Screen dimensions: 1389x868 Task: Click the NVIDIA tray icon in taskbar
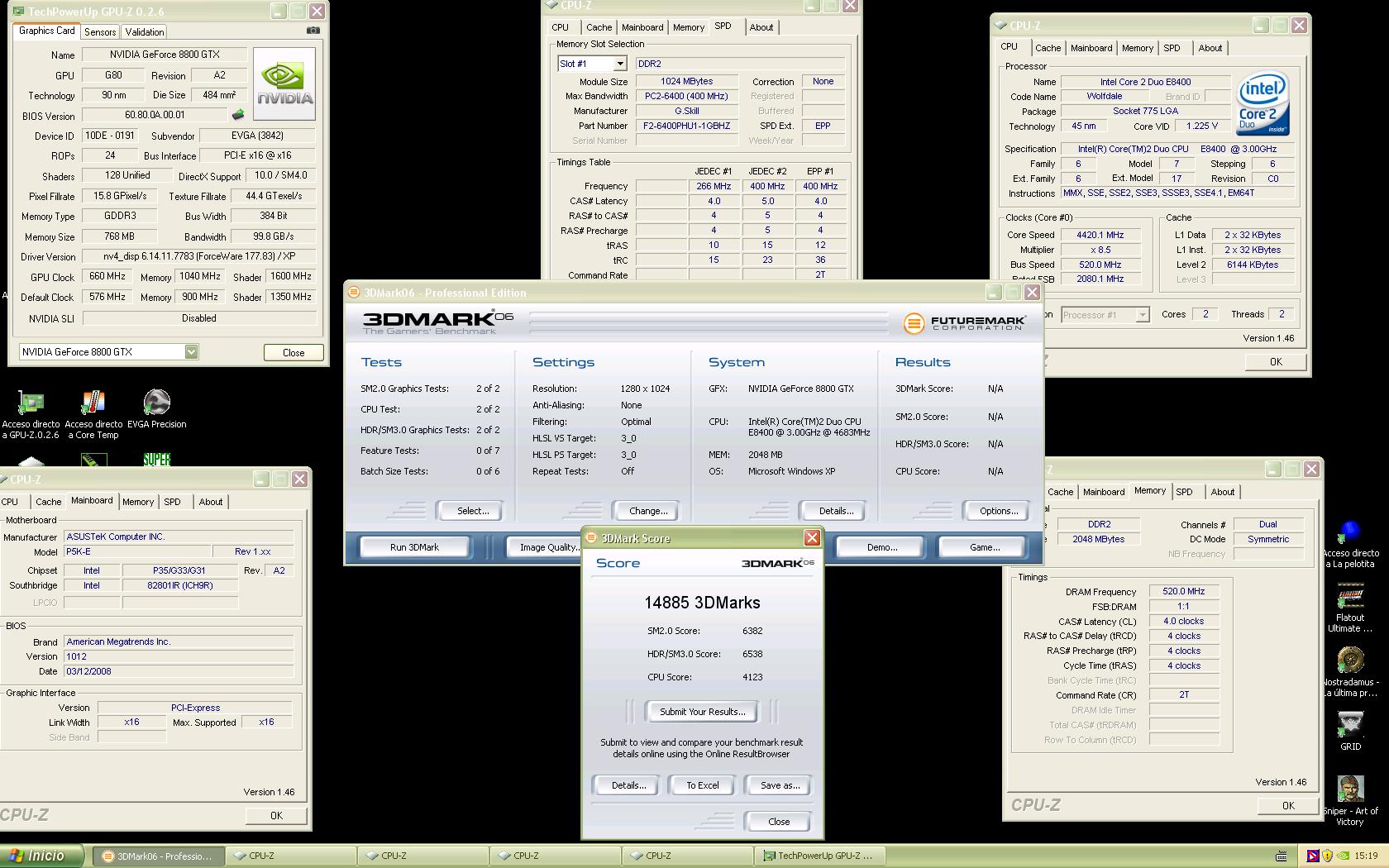coord(1344,856)
